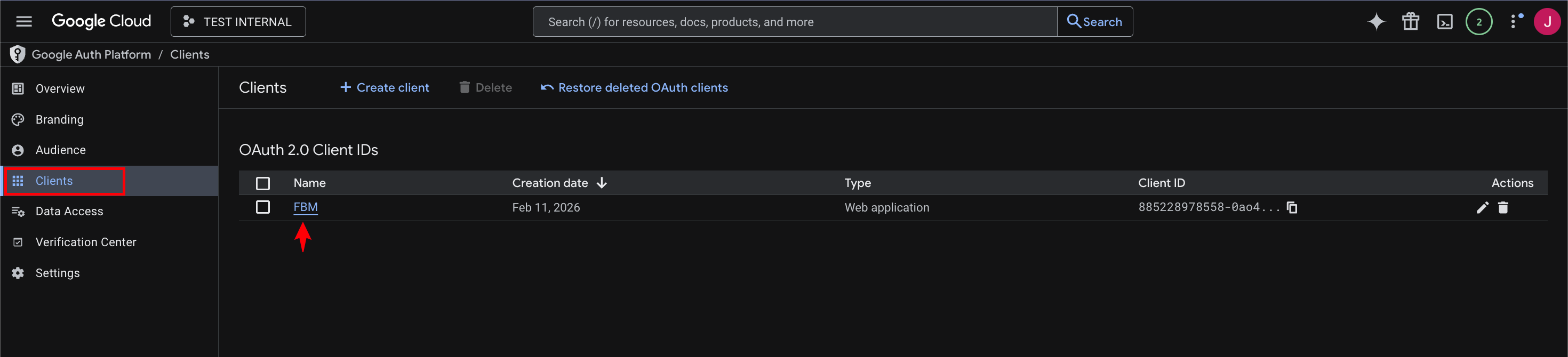Toggle the select-all clients checkbox
The height and width of the screenshot is (357, 1568).
(263, 183)
